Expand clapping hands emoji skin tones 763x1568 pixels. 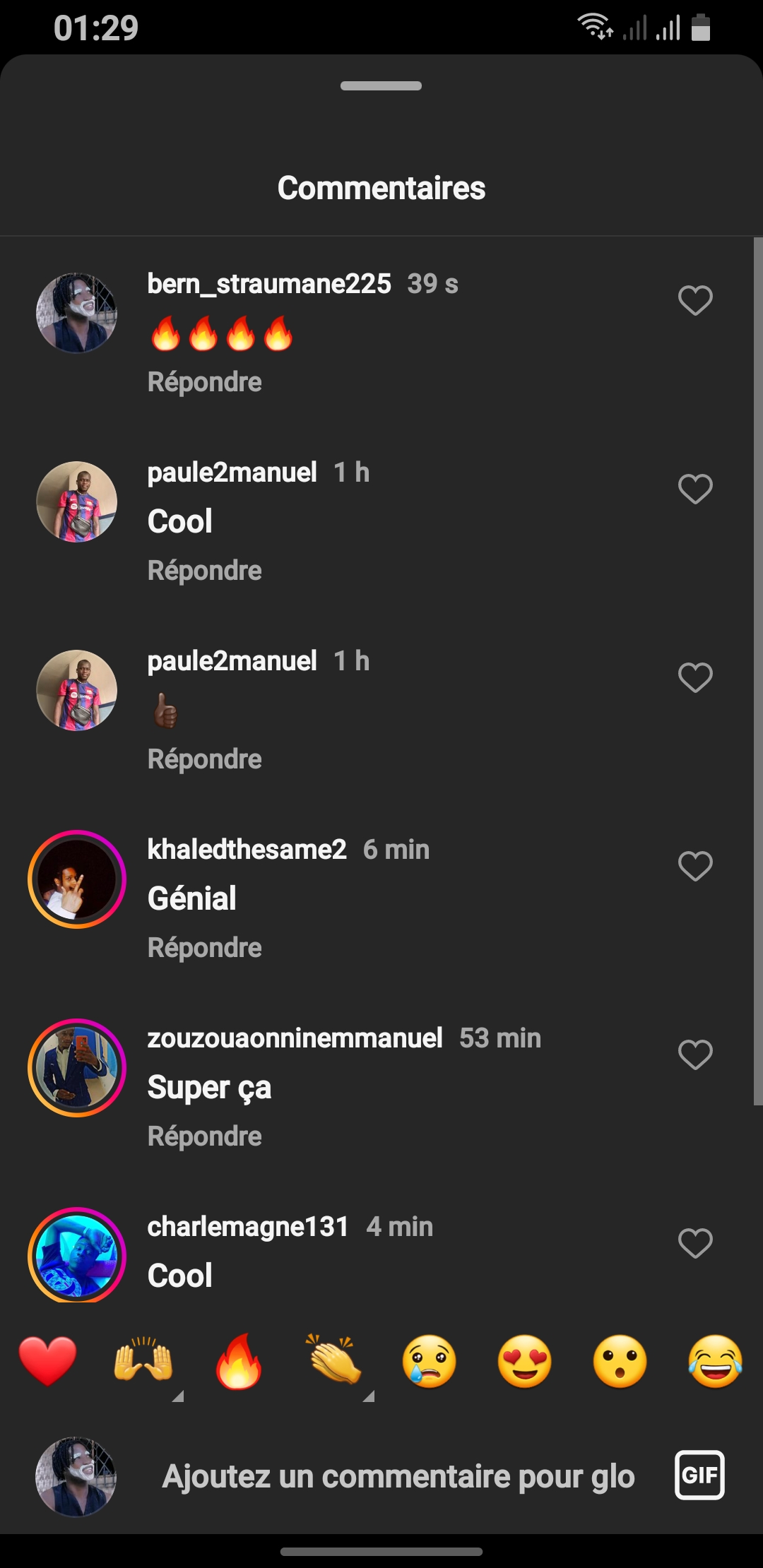click(368, 1396)
